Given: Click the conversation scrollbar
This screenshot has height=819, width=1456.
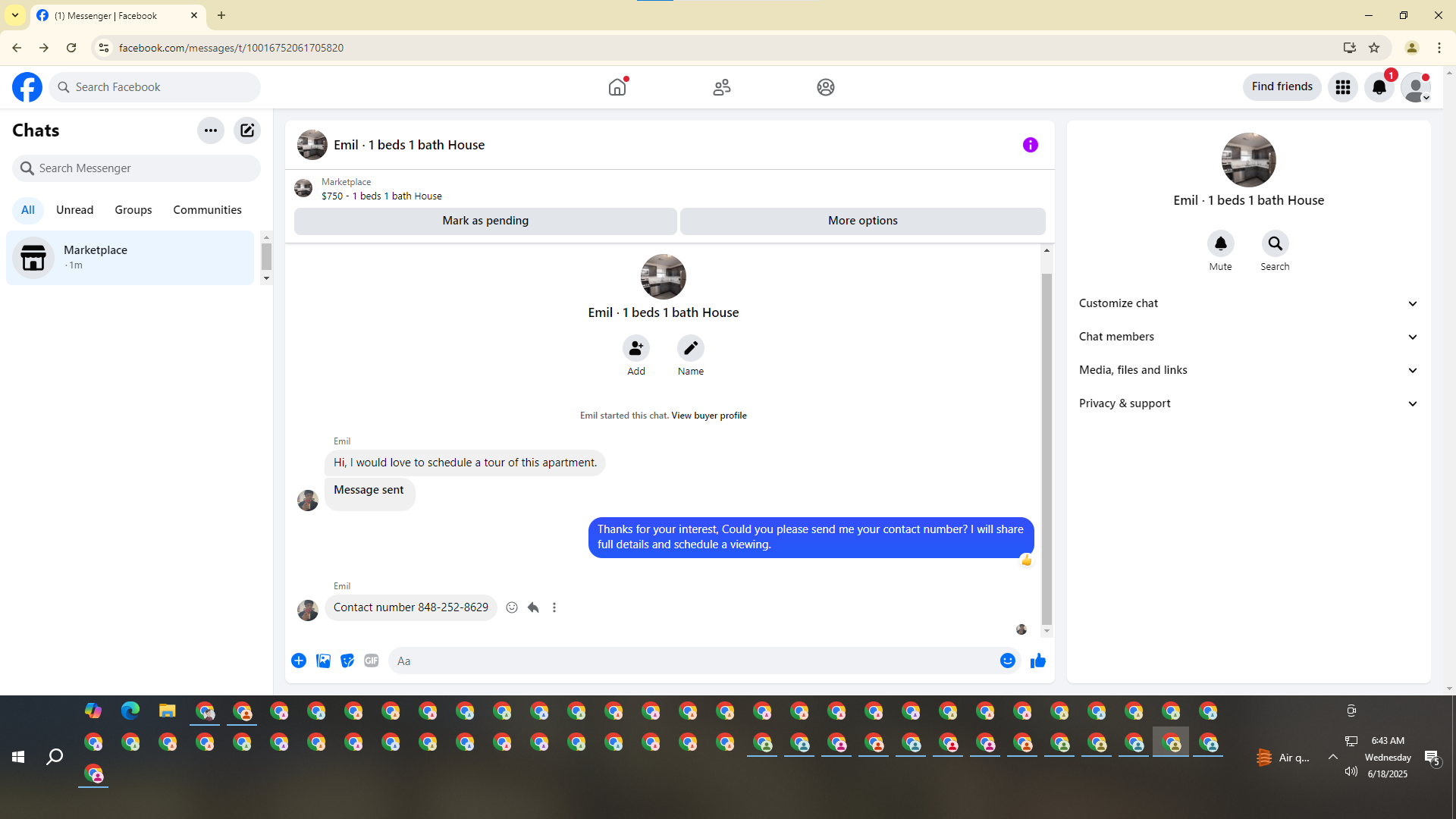Looking at the screenshot, I should 1047,447.
